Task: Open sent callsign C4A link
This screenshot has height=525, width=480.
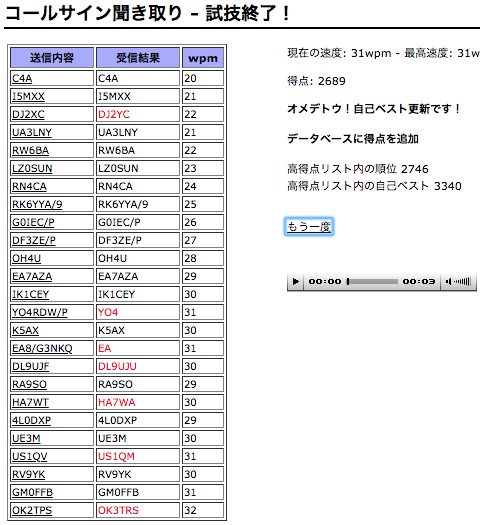Action: click(22, 78)
